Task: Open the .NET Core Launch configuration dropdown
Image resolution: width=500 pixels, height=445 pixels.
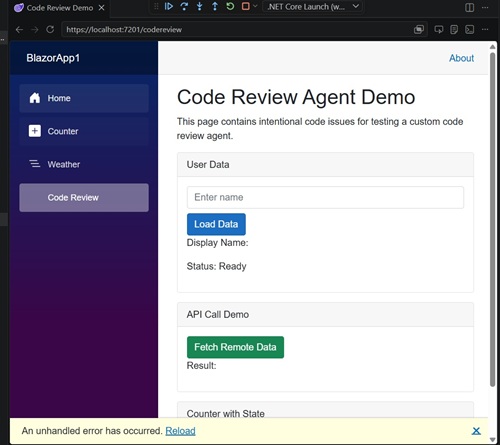Action: (313, 7)
